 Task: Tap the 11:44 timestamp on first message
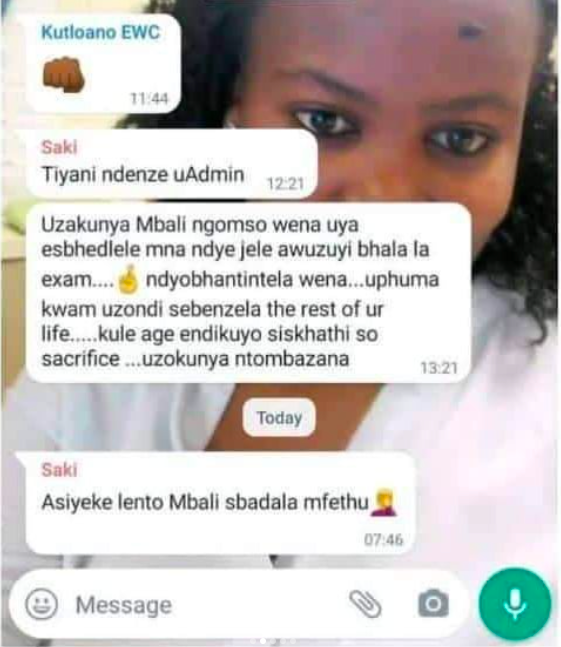[x=149, y=98]
